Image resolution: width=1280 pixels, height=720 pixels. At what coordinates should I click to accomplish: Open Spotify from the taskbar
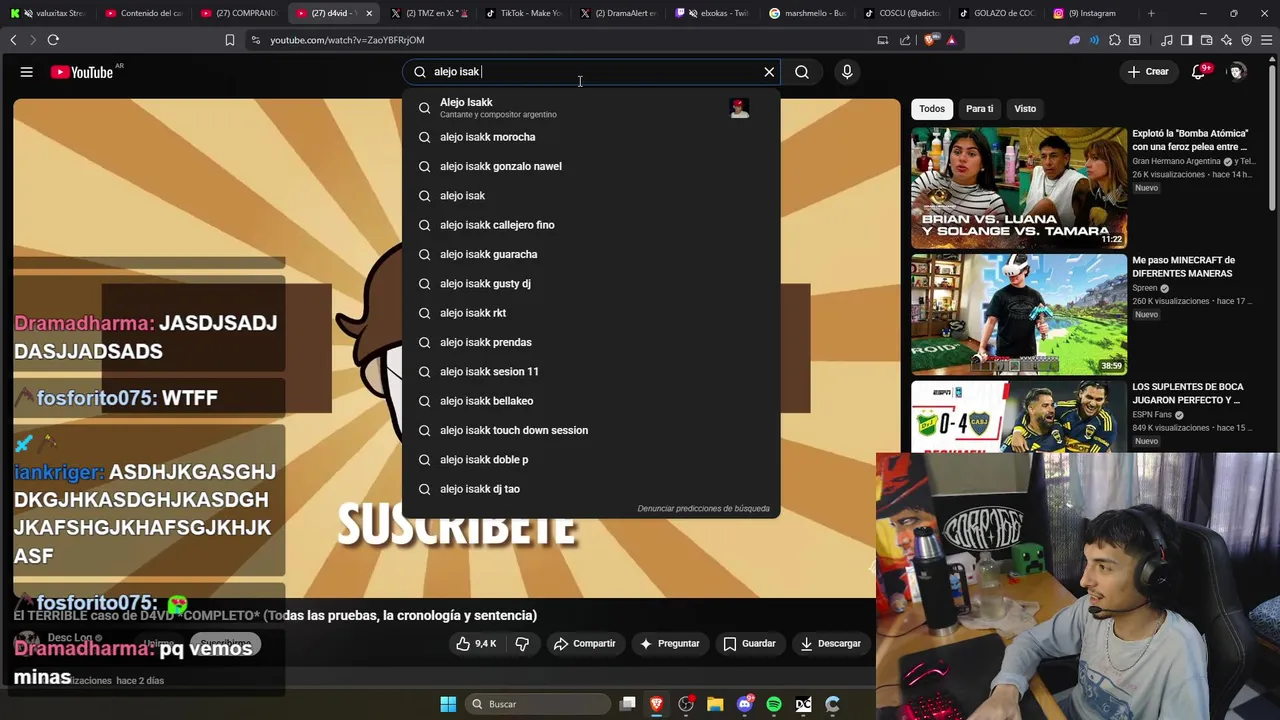click(x=774, y=704)
